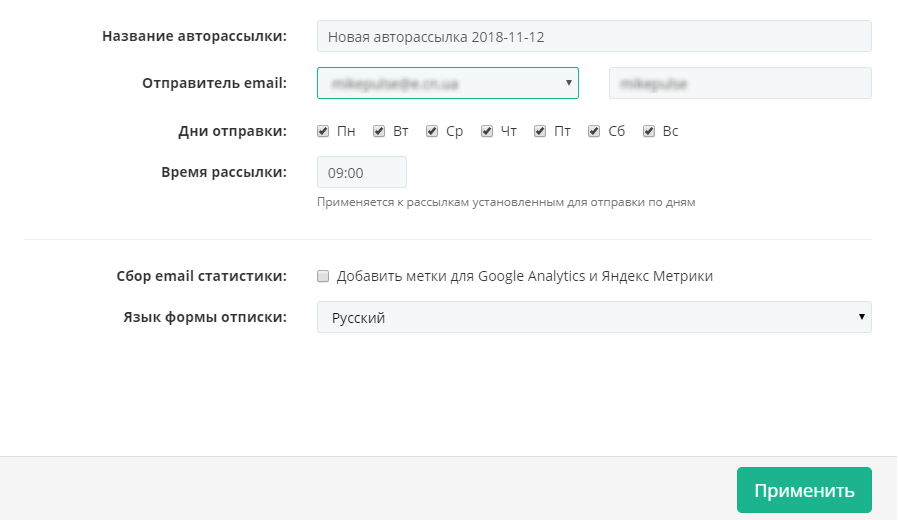The image size is (898, 520).
Task: Click the 'Отправитель email:' label
Action: click(214, 83)
